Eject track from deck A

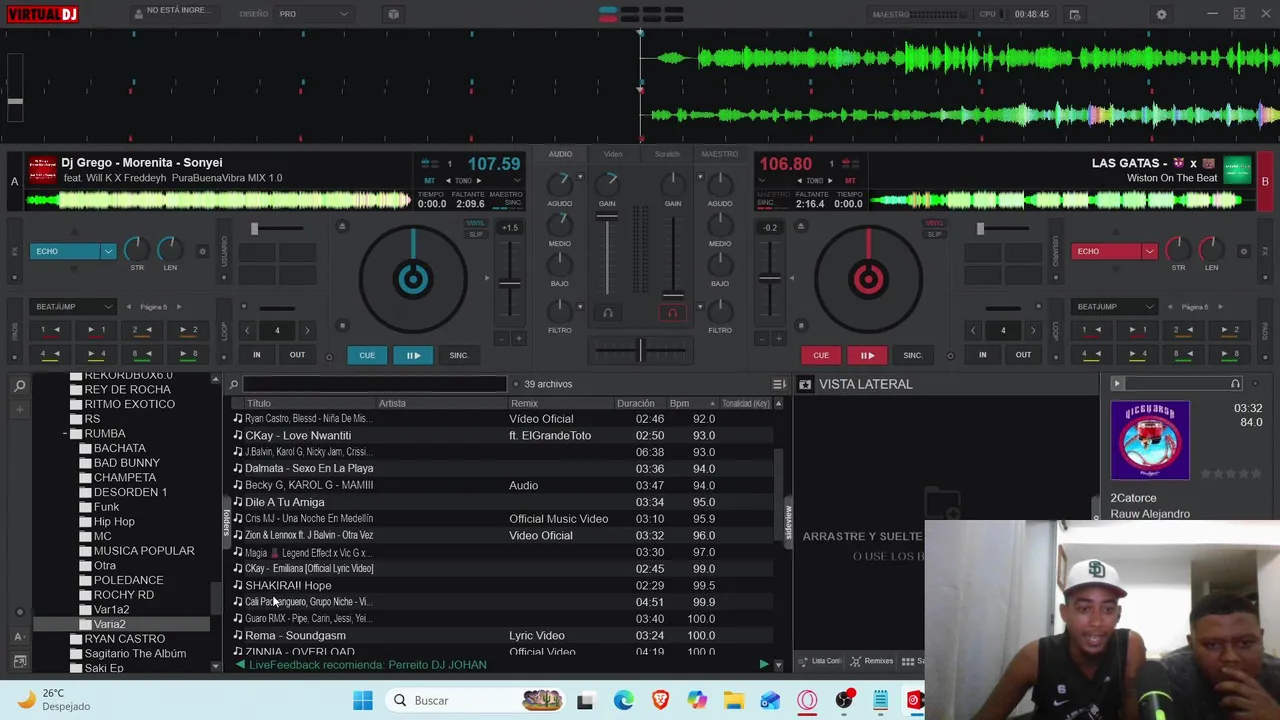click(342, 226)
